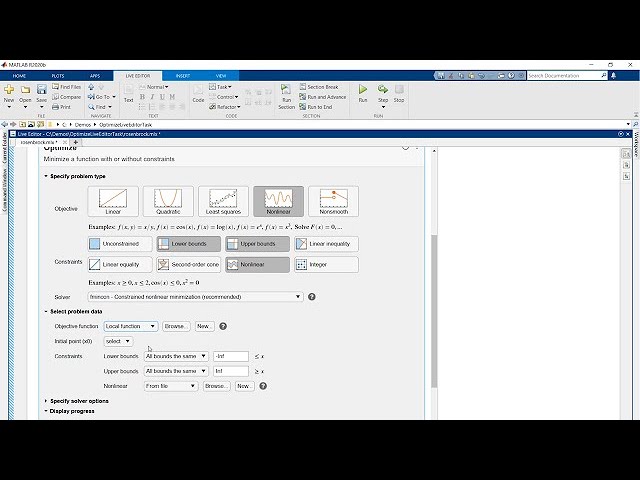This screenshot has width=640, height=480.
Task: Toggle the Linear inequality constraint
Action: tap(326, 244)
